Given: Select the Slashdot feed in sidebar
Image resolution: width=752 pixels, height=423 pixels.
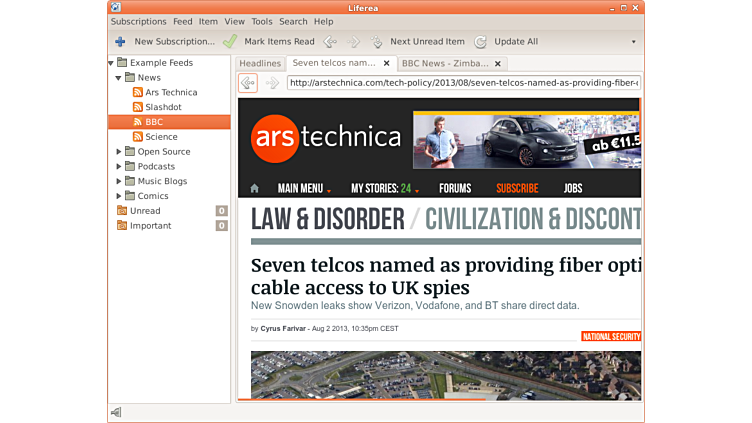Looking at the screenshot, I should coord(165,107).
